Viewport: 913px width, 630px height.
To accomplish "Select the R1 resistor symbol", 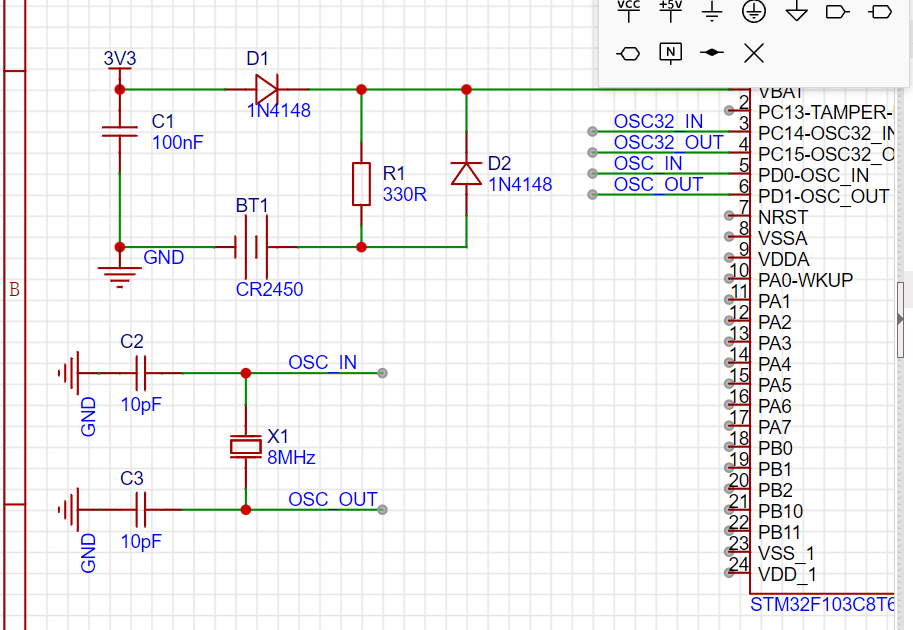I will (x=362, y=184).
